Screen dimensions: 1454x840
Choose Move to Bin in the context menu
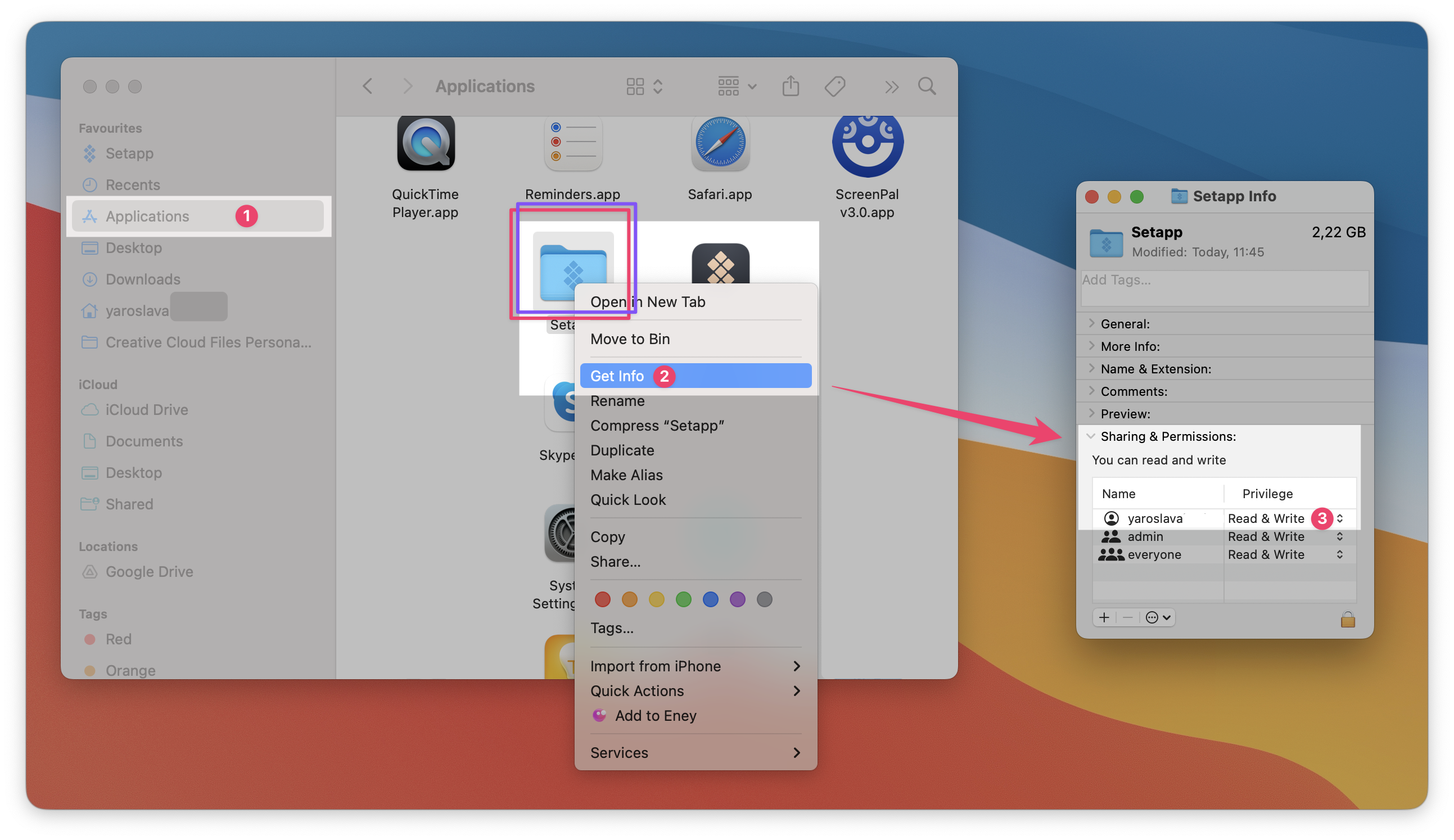pyautogui.click(x=630, y=339)
